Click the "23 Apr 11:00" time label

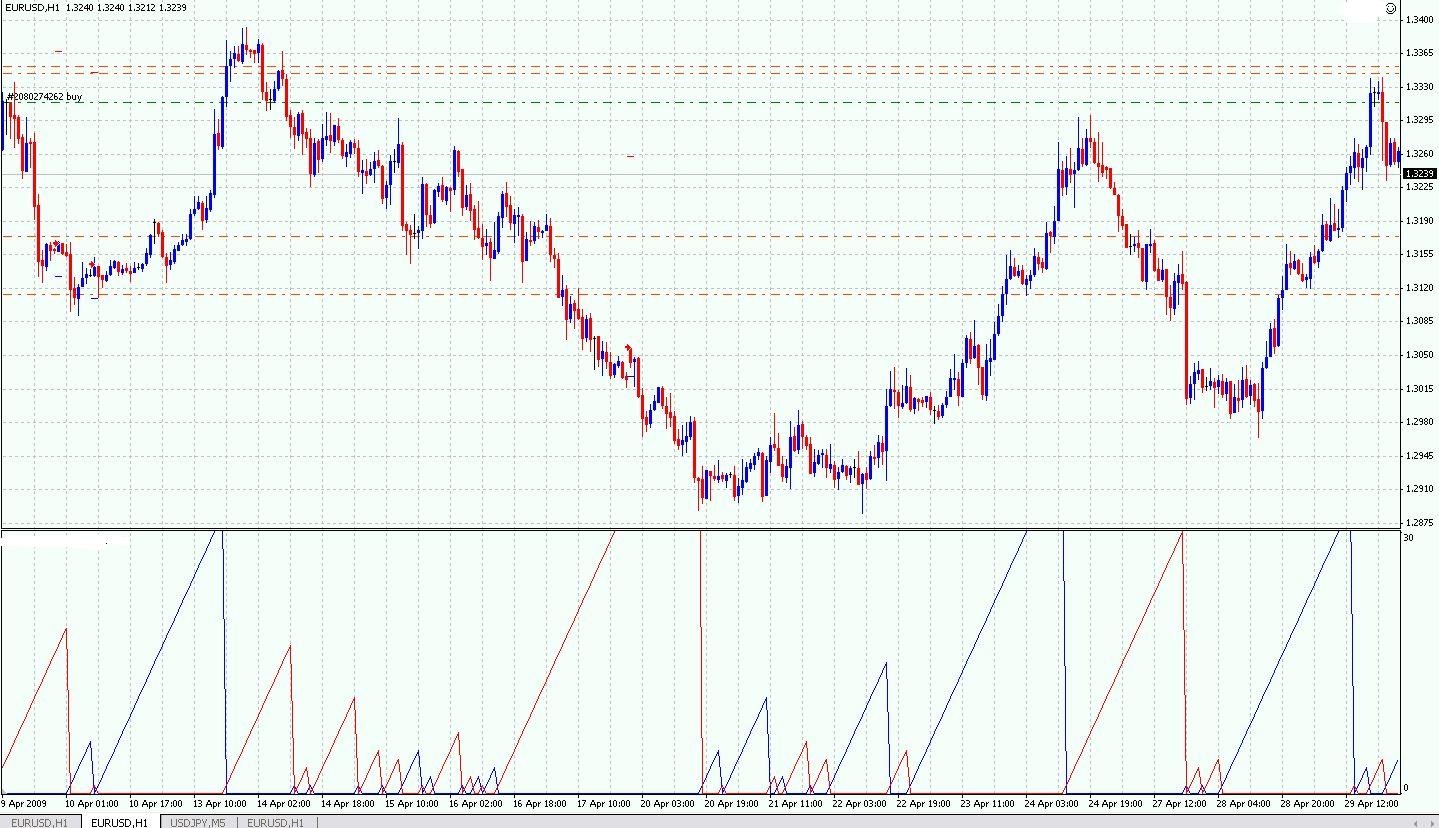click(988, 803)
